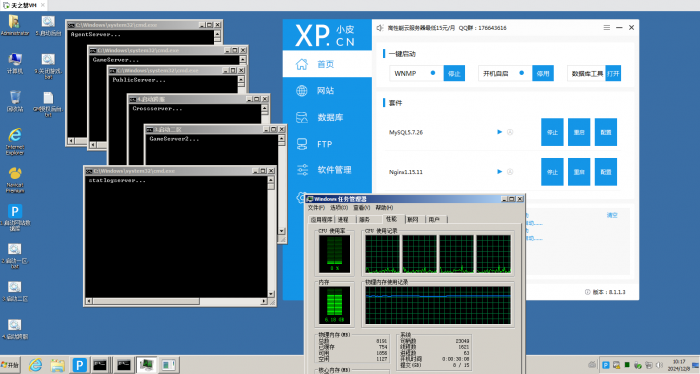This screenshot has height=374, width=700.
Task: Open the 回收站 recycle bin
Action: coord(15,101)
